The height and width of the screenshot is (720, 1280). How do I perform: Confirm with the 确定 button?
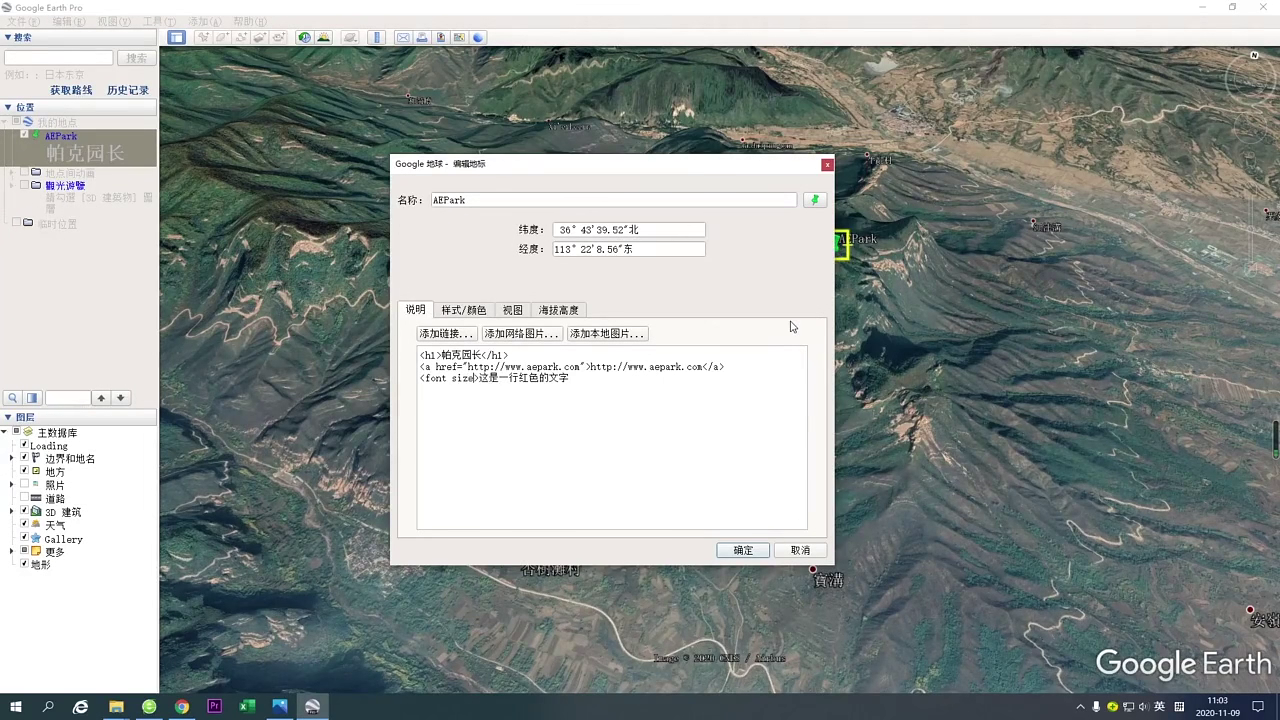[x=743, y=550]
